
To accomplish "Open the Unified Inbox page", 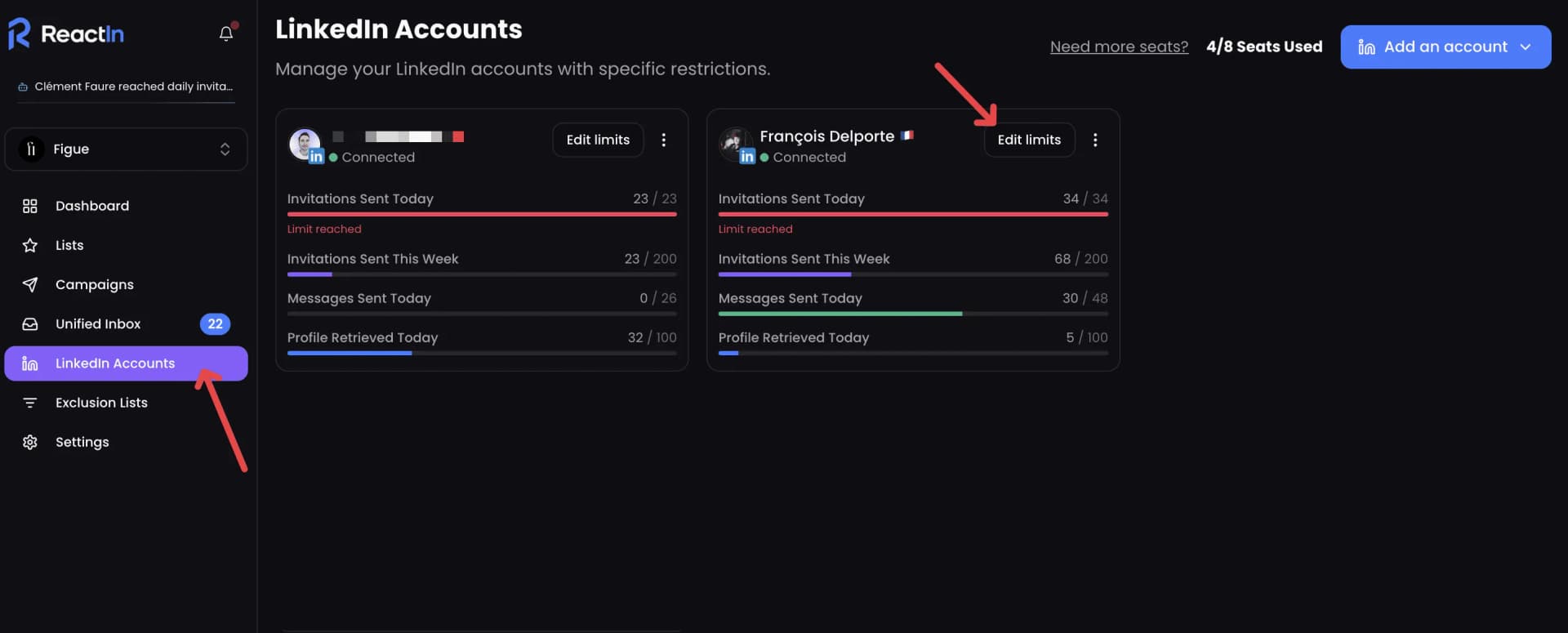I will (98, 324).
